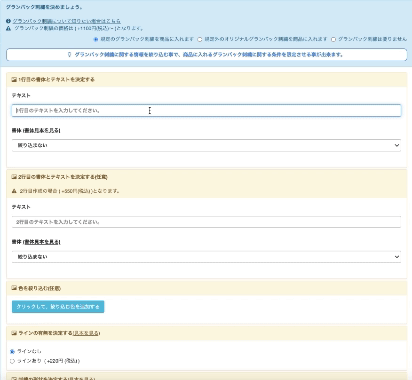Choose the ラインなし radio button
The image size is (412, 380).
(13, 351)
